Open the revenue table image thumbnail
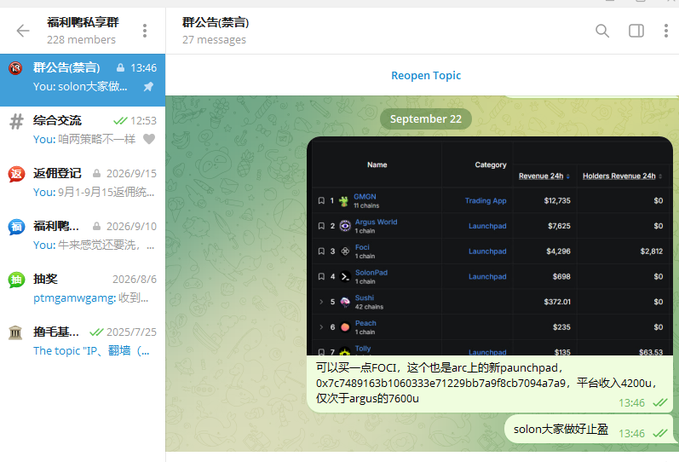The width and height of the screenshot is (679, 462). point(490,246)
